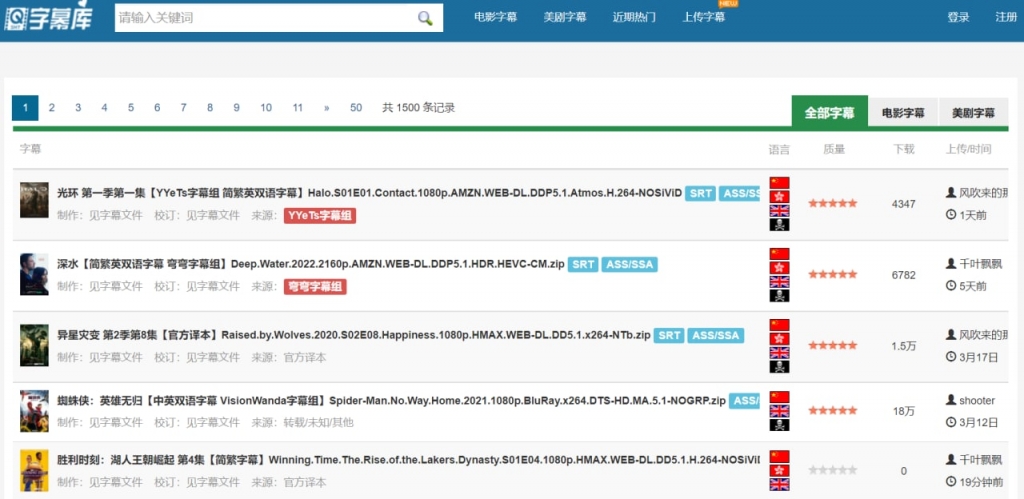The width and height of the screenshot is (1024, 499).
Task: Click uploader 千叶飘飘 in Deep Water row
Action: (x=980, y=264)
